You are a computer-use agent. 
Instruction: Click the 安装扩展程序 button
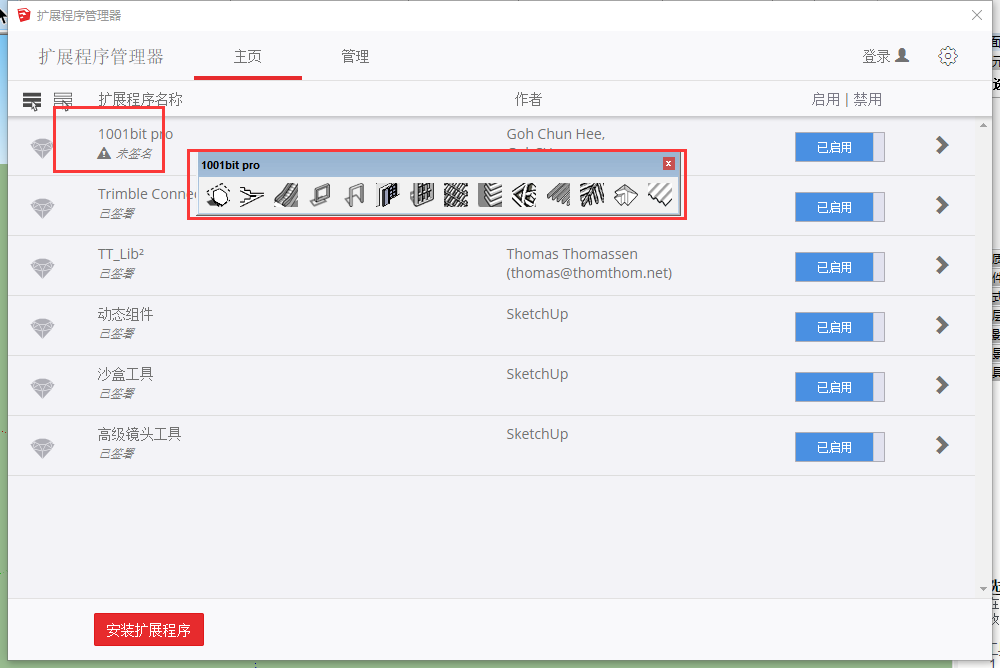(x=149, y=630)
